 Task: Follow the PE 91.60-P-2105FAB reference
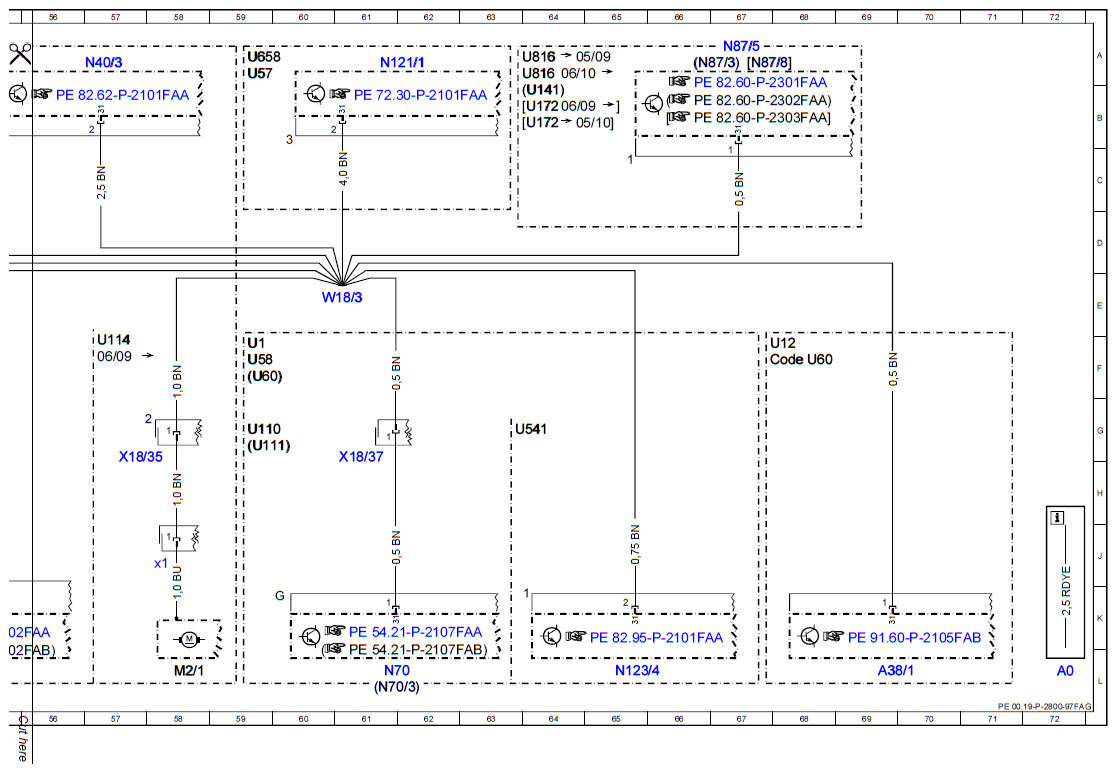pyautogui.click(x=914, y=638)
